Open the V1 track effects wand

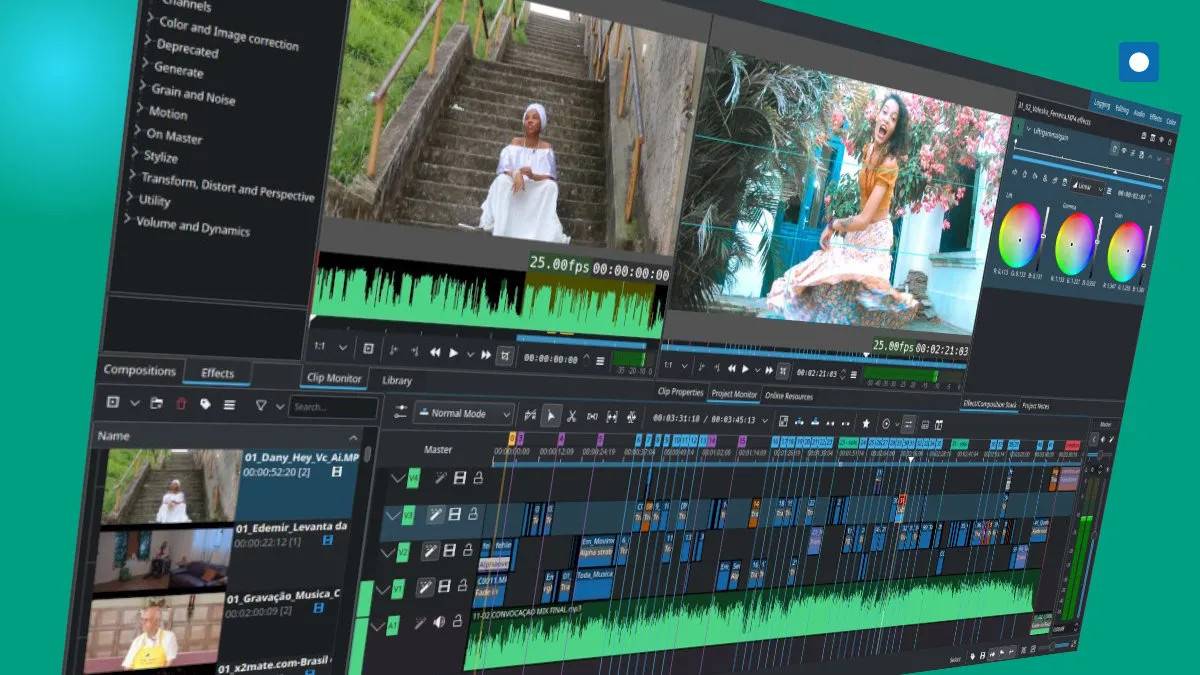pyautogui.click(x=425, y=587)
